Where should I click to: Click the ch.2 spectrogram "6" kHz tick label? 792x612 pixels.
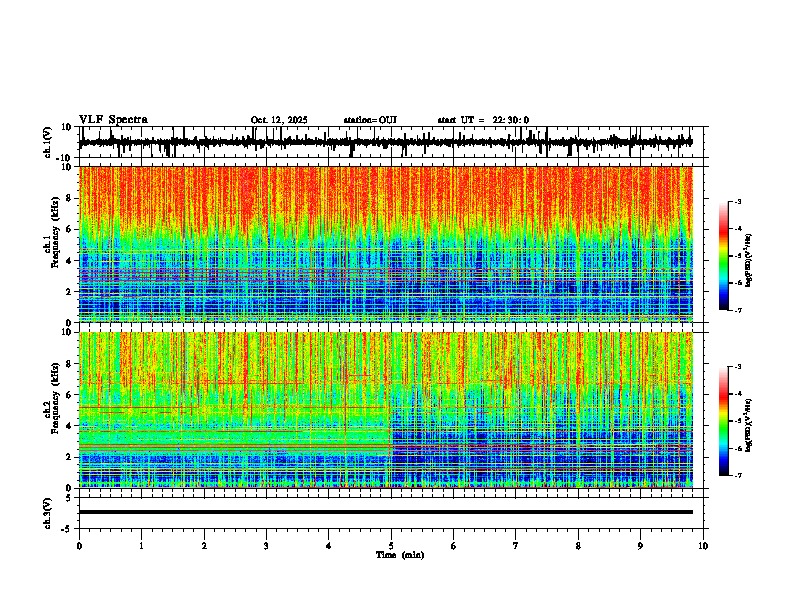click(x=70, y=395)
